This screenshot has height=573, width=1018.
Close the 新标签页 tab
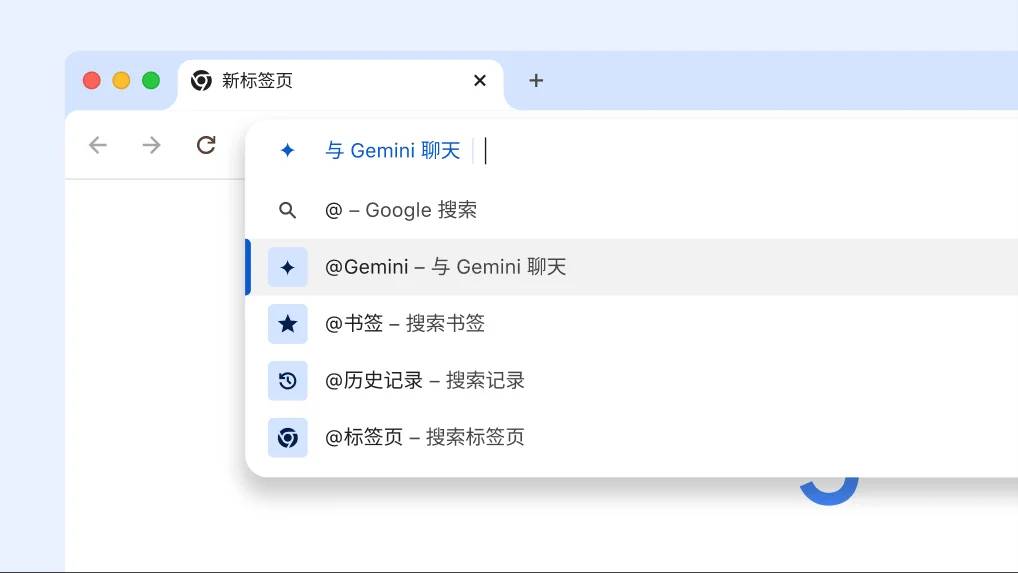480,81
